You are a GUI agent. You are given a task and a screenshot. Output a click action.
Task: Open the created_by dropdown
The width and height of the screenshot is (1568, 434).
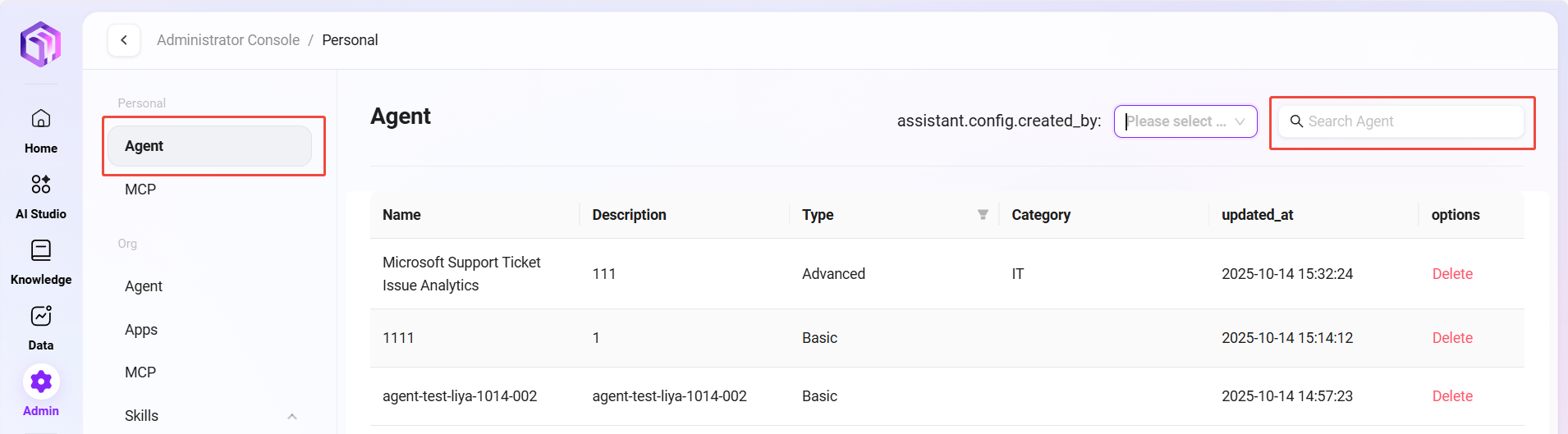(x=1185, y=121)
